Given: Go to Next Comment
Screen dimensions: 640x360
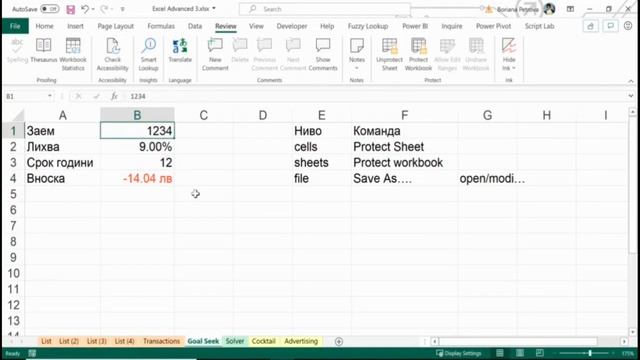Looking at the screenshot, I should [x=293, y=54].
